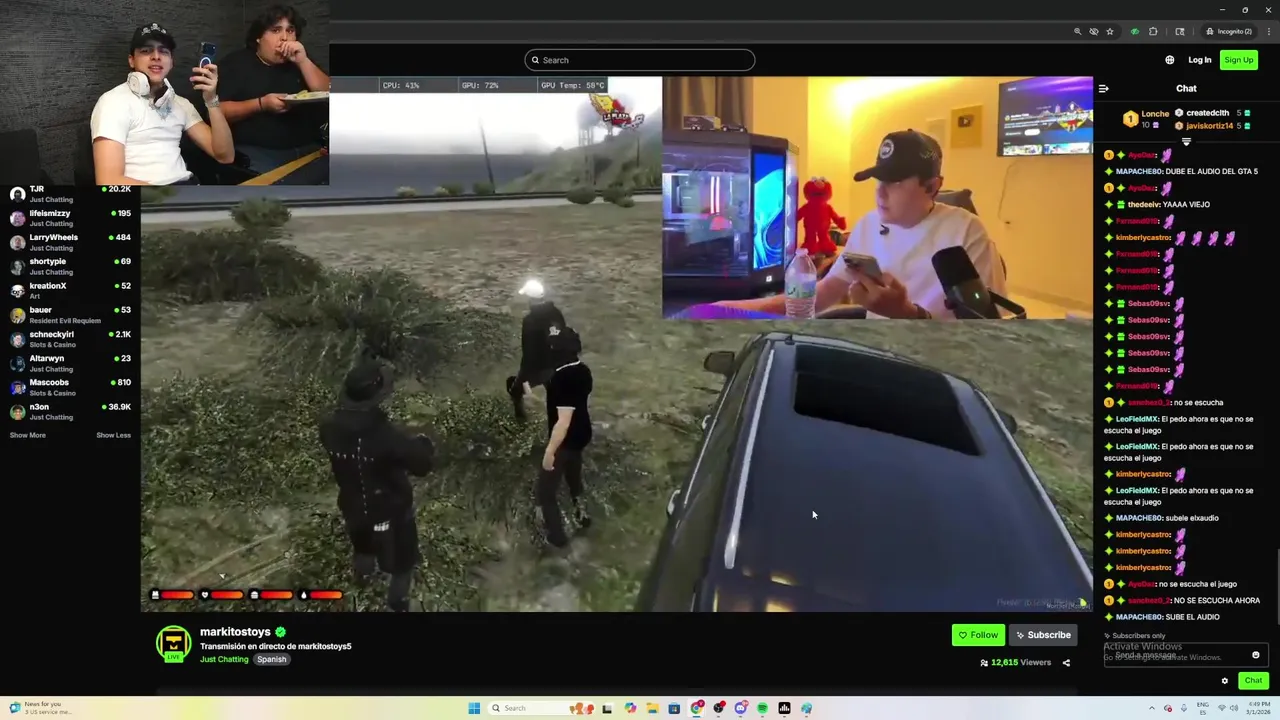Click markitostoys channel name
Image resolution: width=1280 pixels, height=720 pixels.
pos(235,632)
